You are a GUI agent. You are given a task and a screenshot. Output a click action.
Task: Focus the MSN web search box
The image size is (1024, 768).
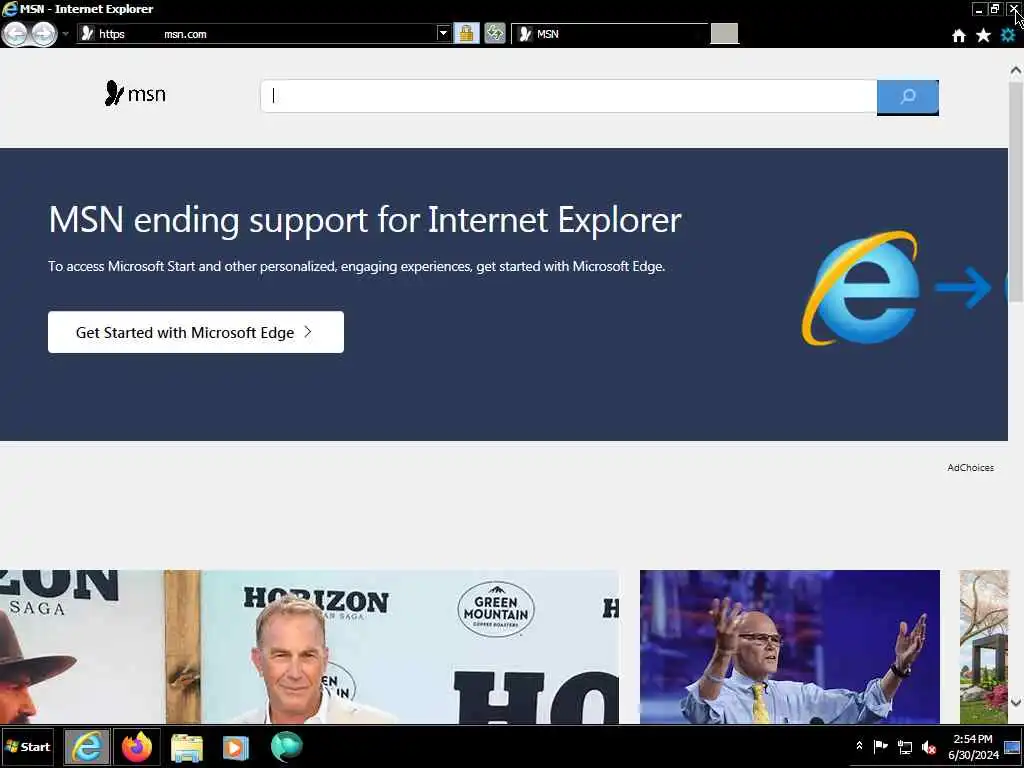(569, 96)
